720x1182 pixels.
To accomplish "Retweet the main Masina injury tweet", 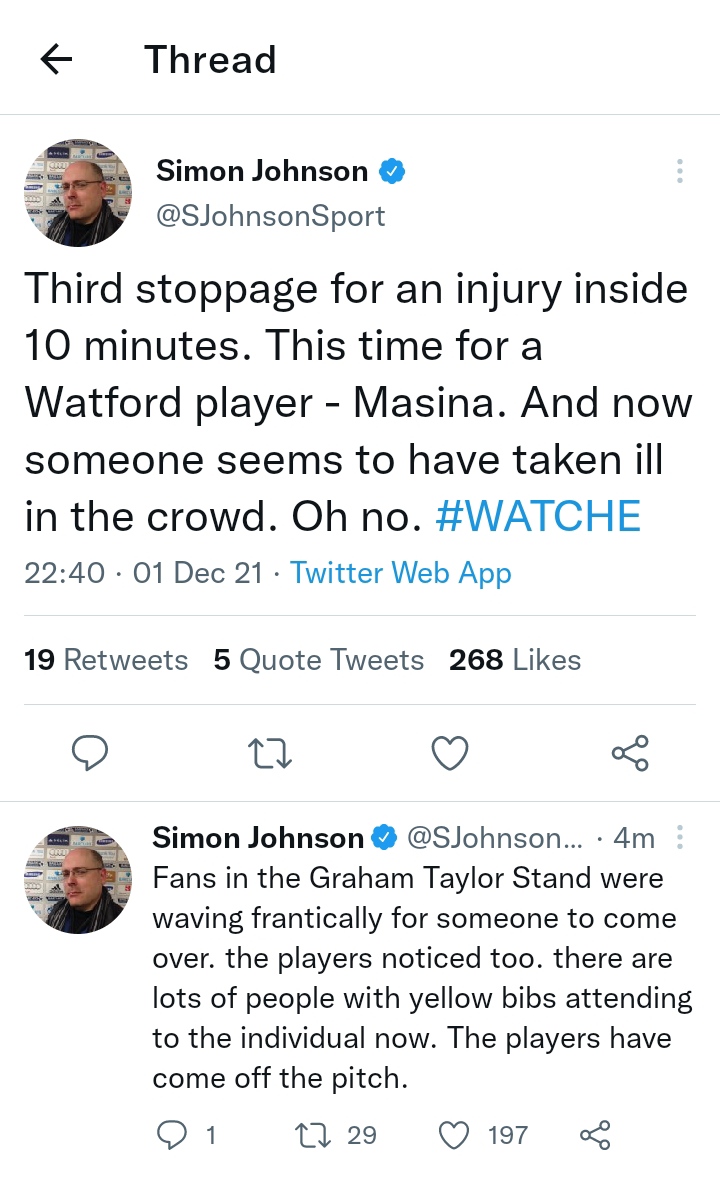I will coord(270,753).
